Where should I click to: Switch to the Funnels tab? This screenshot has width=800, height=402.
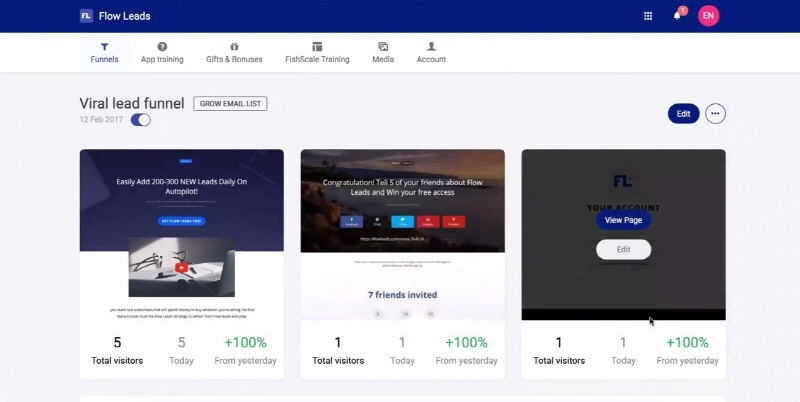[104, 53]
